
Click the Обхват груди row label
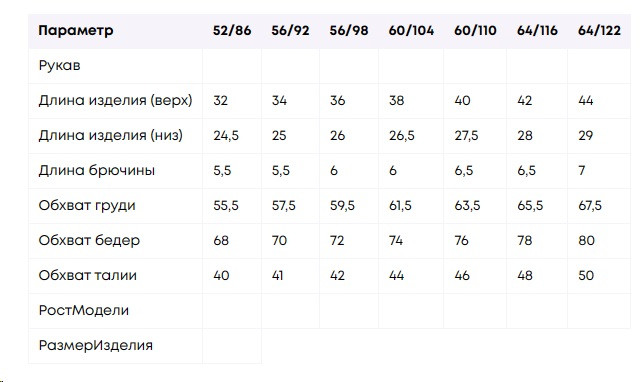87,206
